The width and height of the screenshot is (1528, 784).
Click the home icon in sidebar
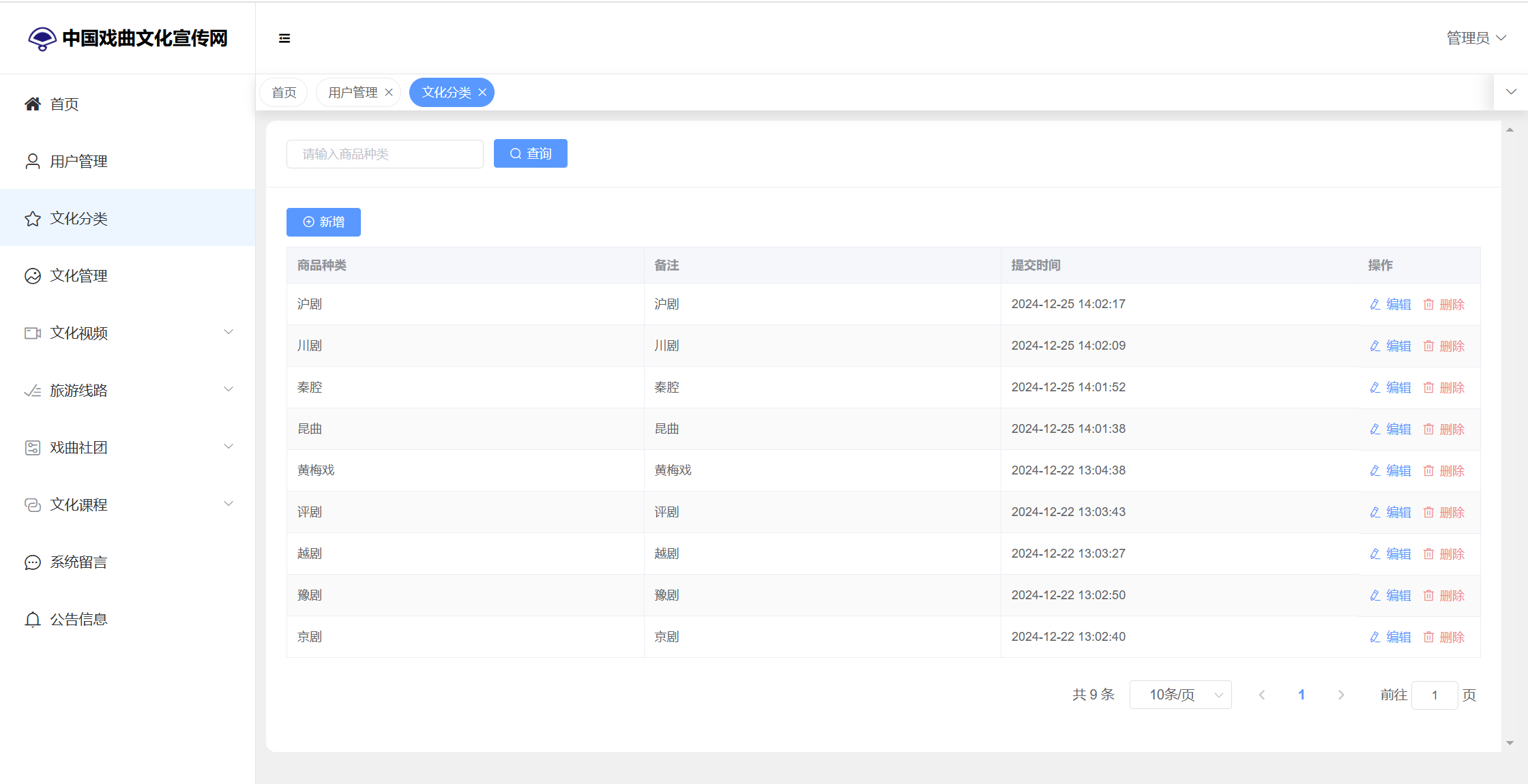[x=33, y=104]
